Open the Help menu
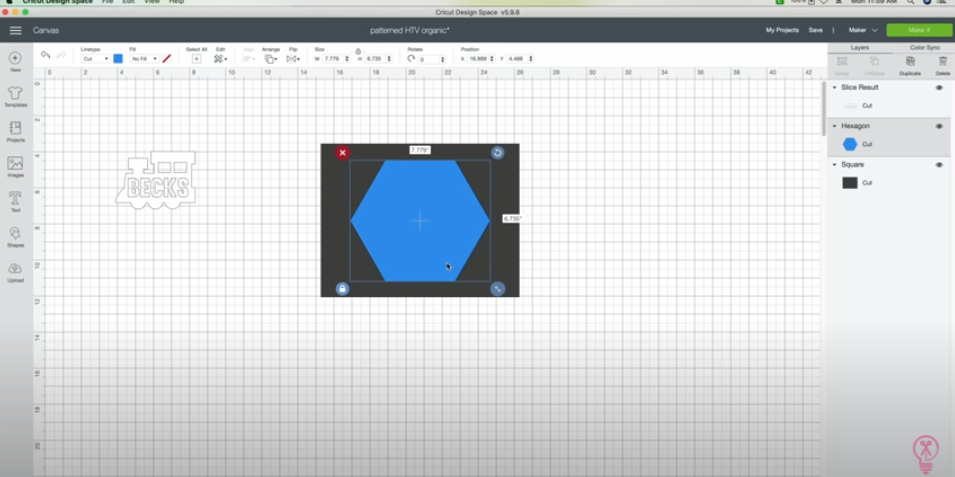Image resolution: width=955 pixels, height=477 pixels. pyautogui.click(x=176, y=2)
